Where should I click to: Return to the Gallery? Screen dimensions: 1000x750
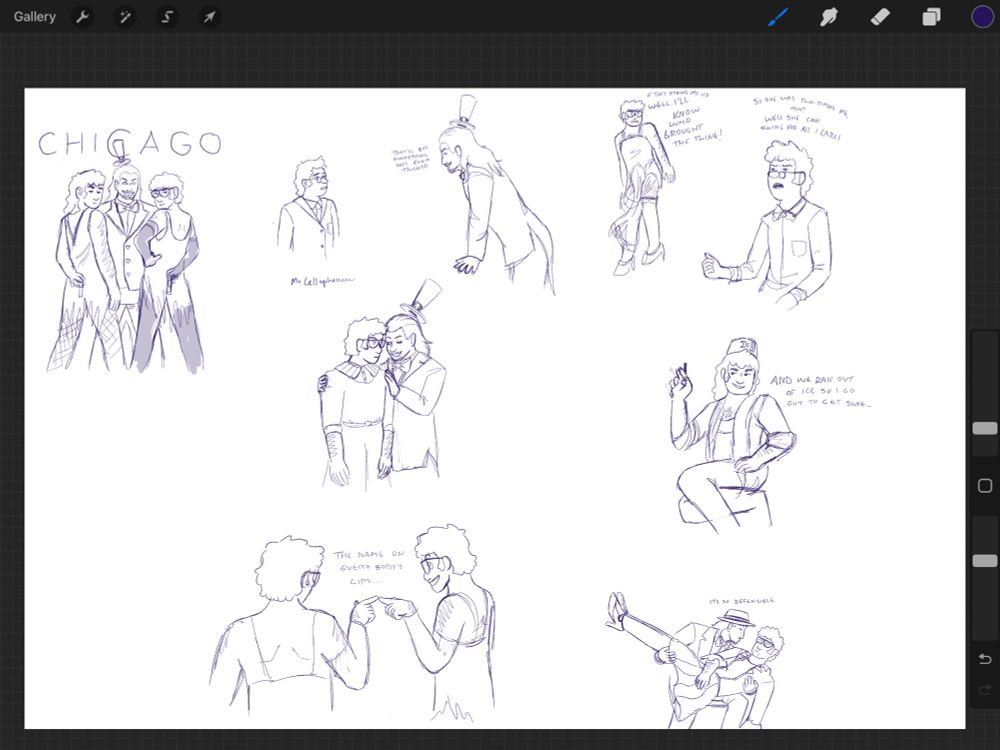pyautogui.click(x=34, y=17)
